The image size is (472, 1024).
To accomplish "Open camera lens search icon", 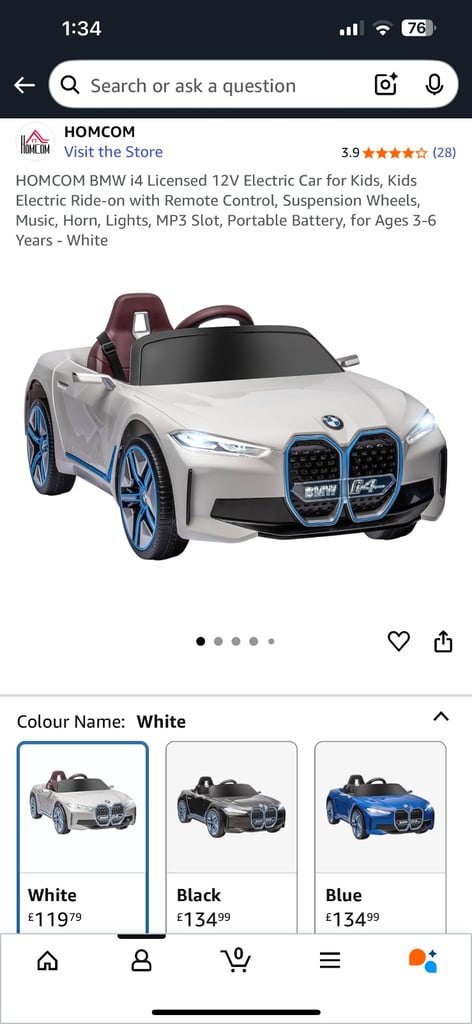I will click(386, 85).
